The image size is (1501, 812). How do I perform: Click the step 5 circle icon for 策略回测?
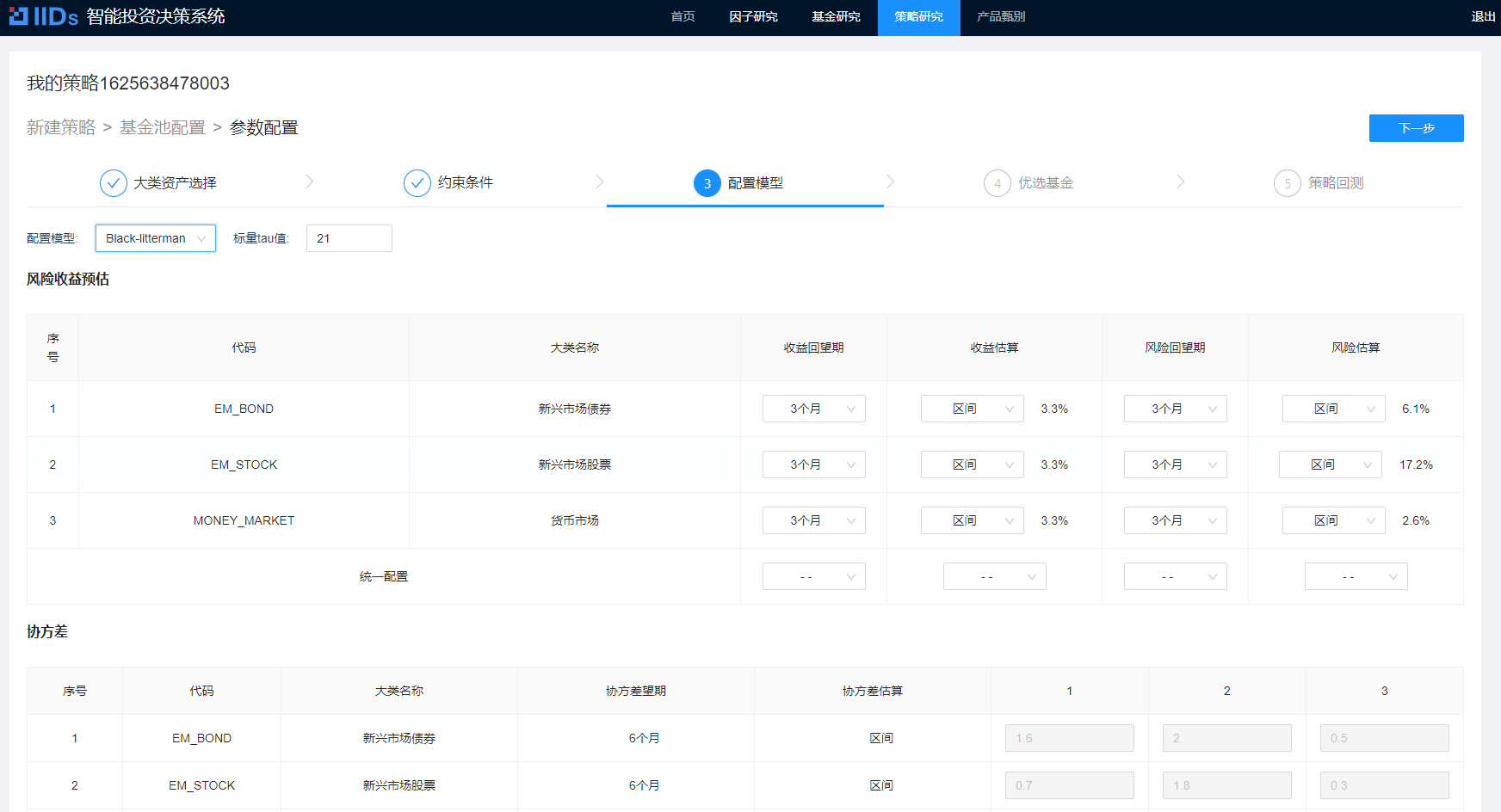(1288, 183)
